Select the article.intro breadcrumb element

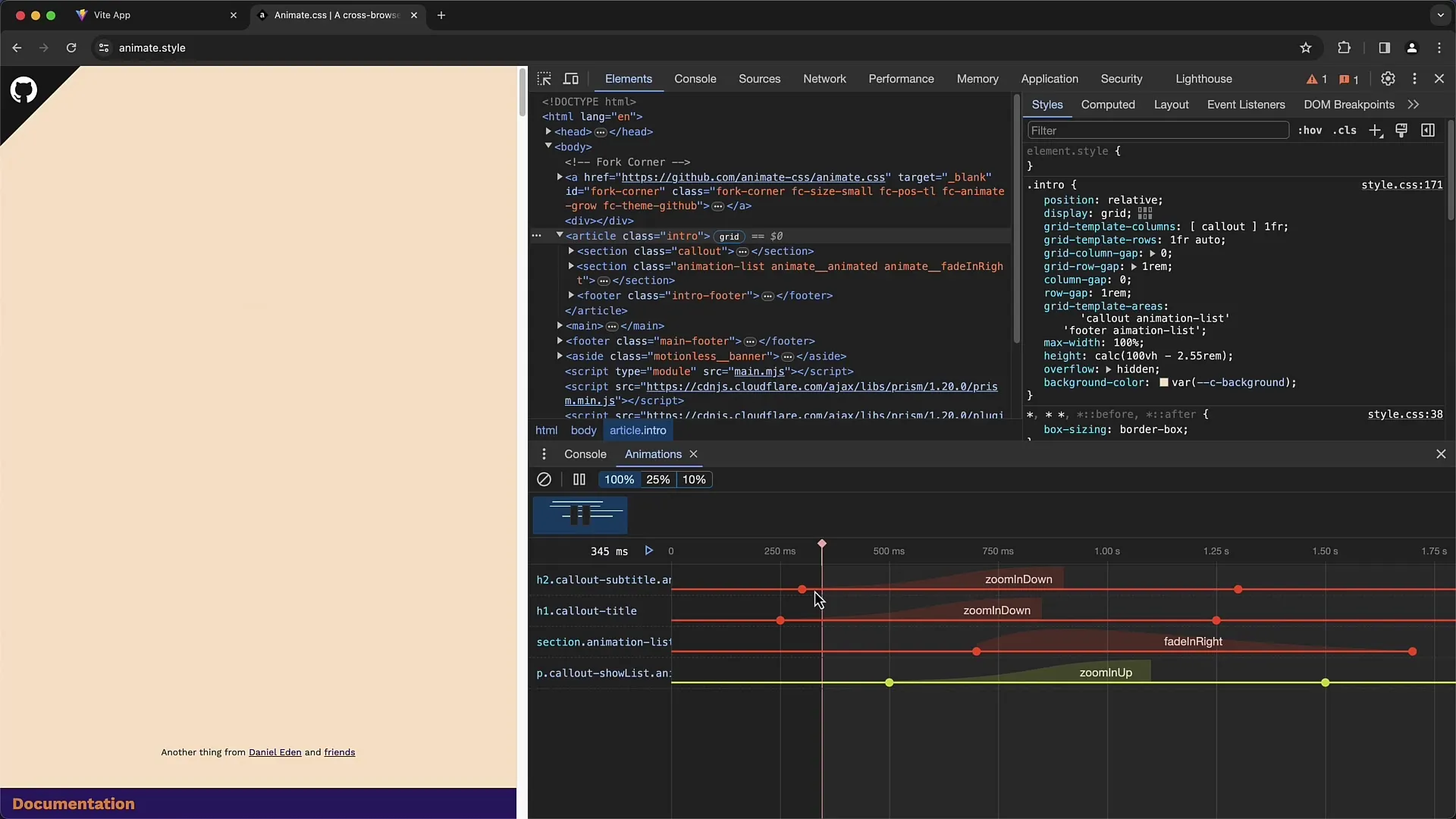(637, 430)
